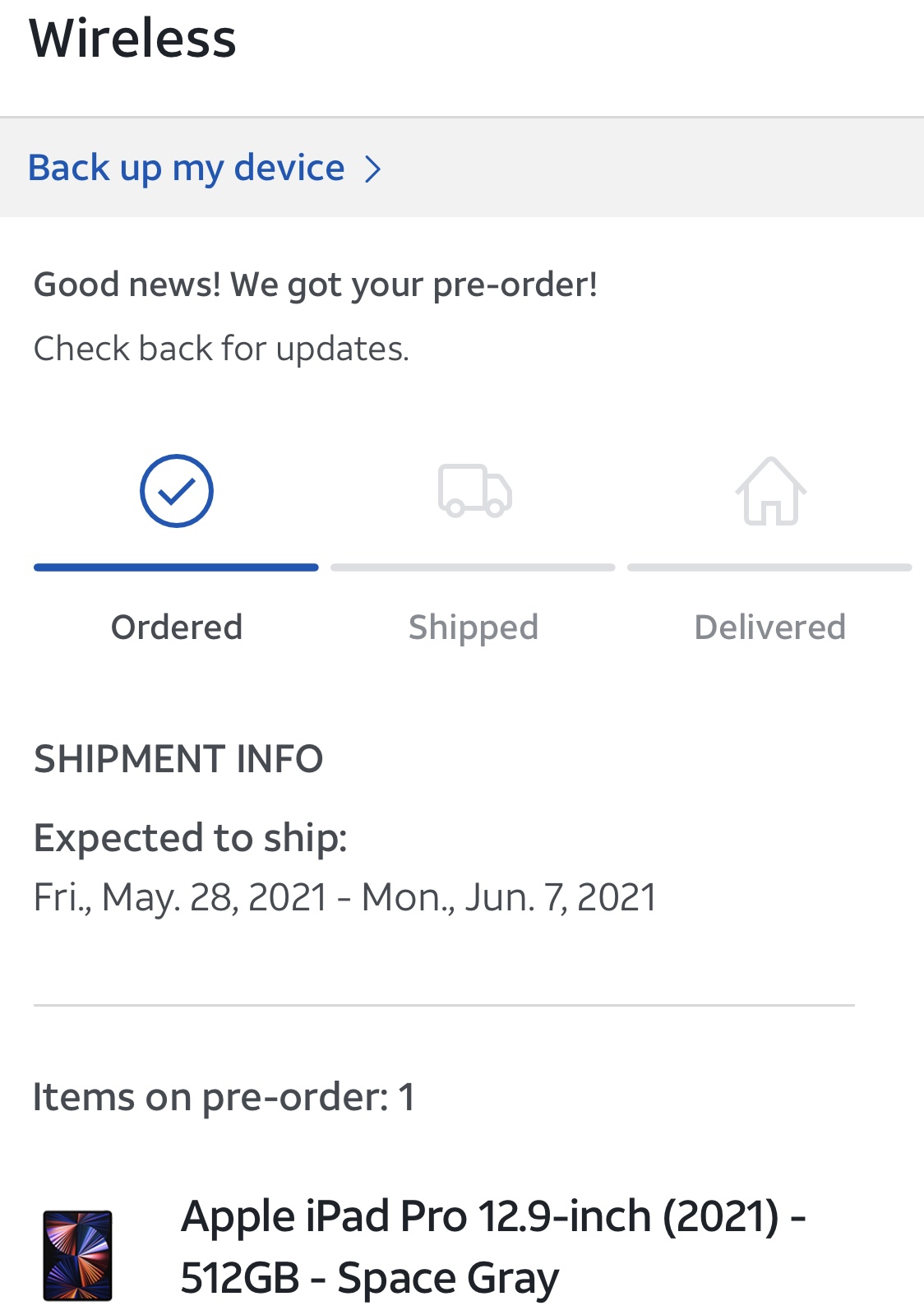Viewport: 924px width, 1315px height.
Task: Click the Expected to ship label
Action: (191, 838)
